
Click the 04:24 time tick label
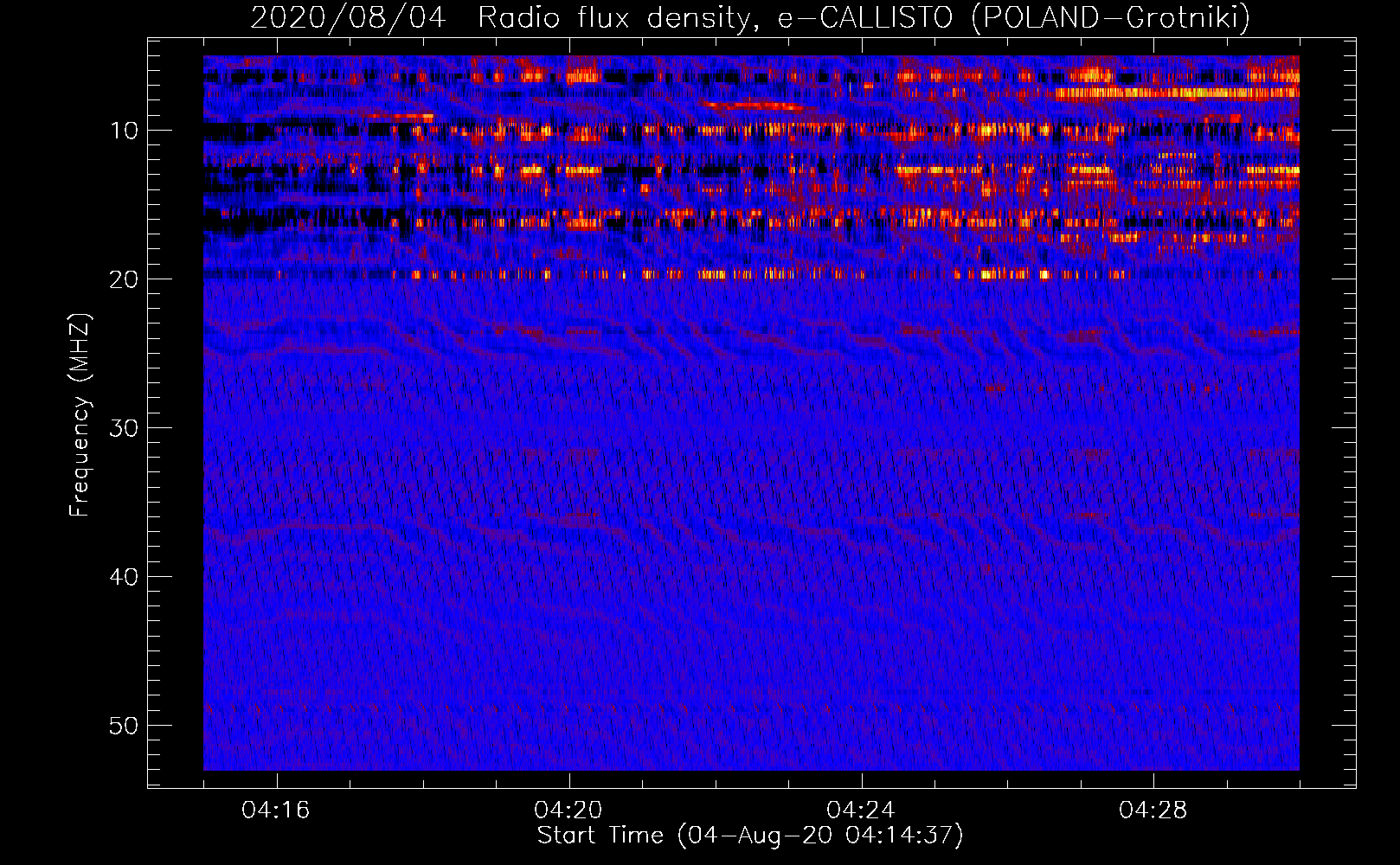point(861,811)
